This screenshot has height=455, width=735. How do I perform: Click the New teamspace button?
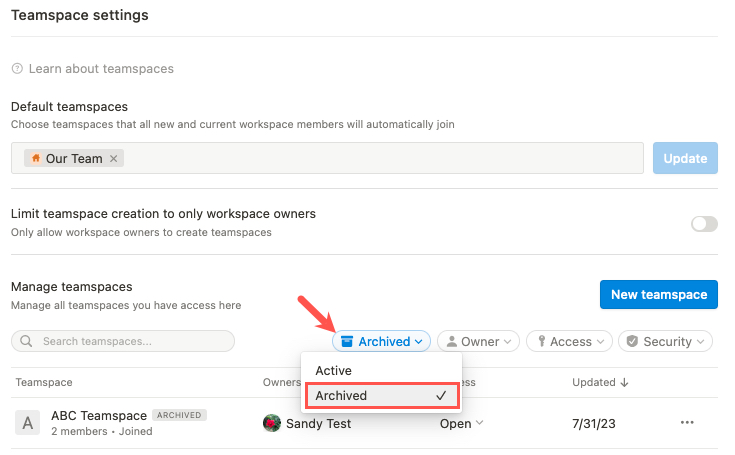[659, 295]
